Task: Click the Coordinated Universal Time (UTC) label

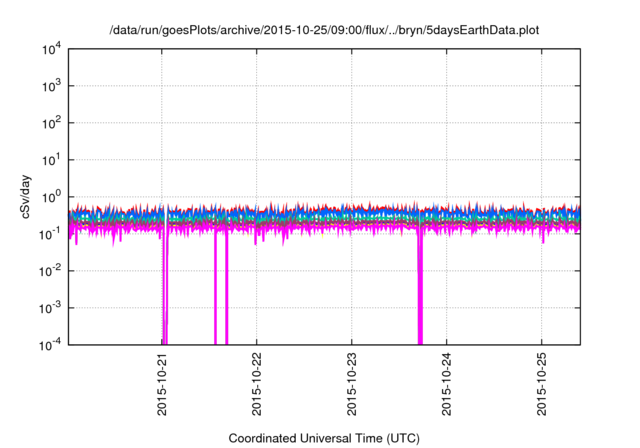Action: coord(324,438)
